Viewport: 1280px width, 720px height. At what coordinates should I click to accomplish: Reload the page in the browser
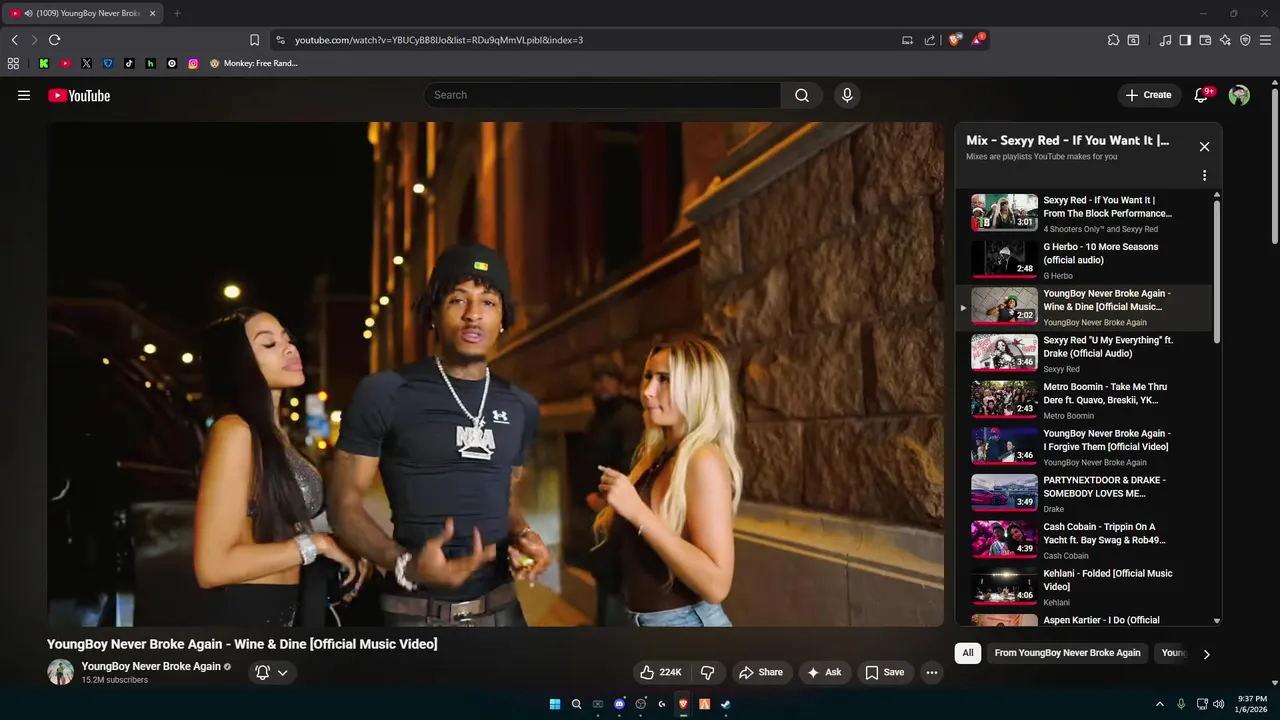pos(54,40)
